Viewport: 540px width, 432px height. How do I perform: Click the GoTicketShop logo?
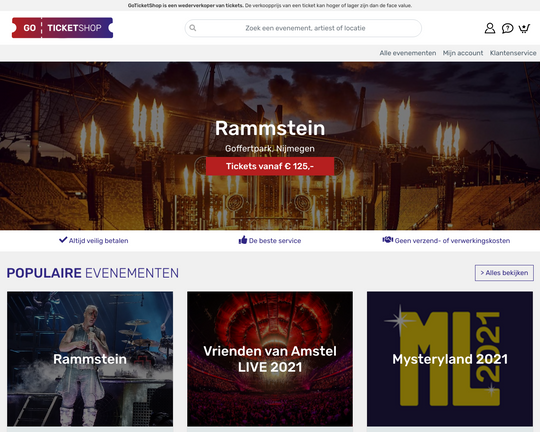click(x=62, y=28)
